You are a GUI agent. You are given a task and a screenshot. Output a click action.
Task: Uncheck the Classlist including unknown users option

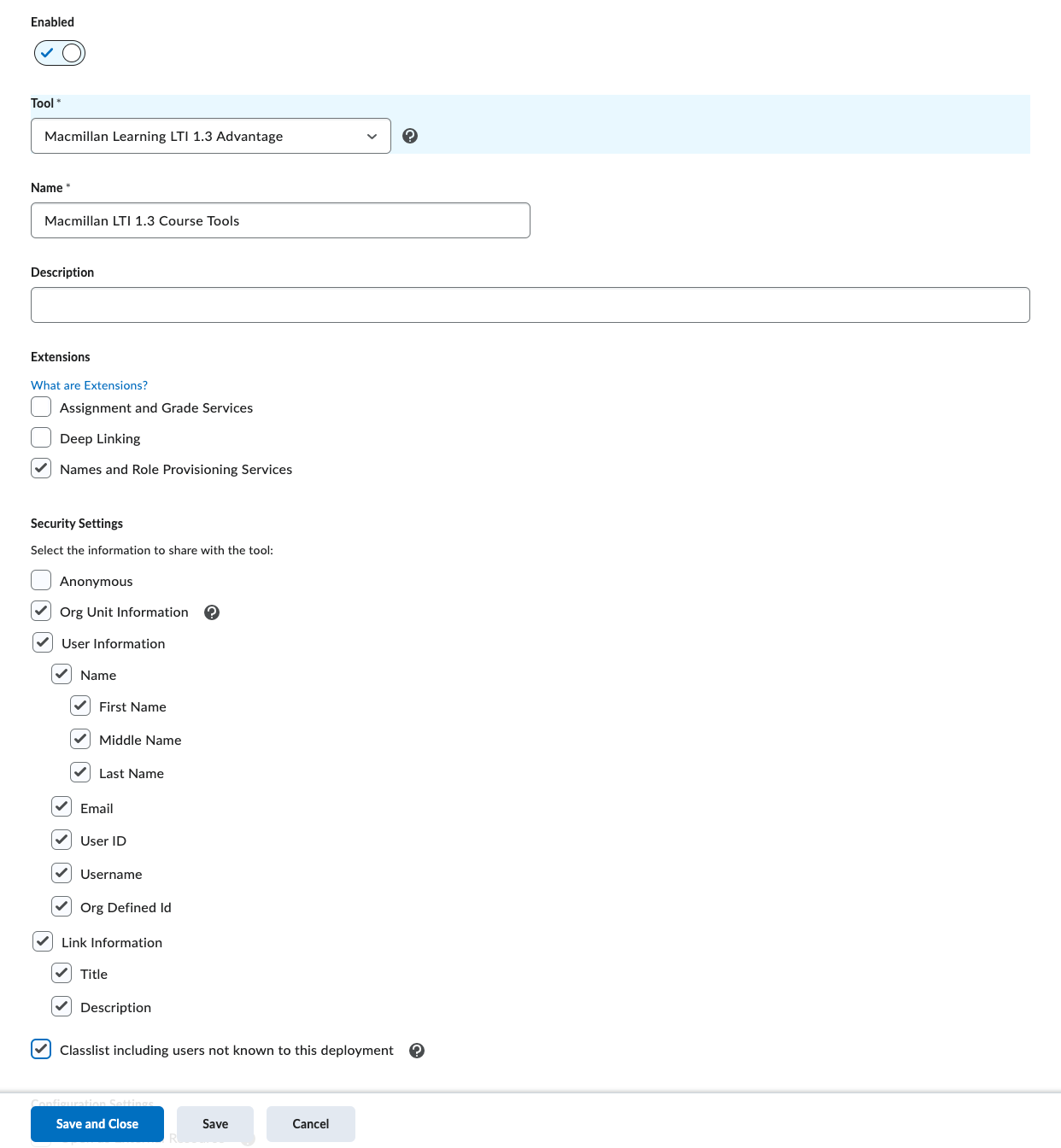(41, 1049)
